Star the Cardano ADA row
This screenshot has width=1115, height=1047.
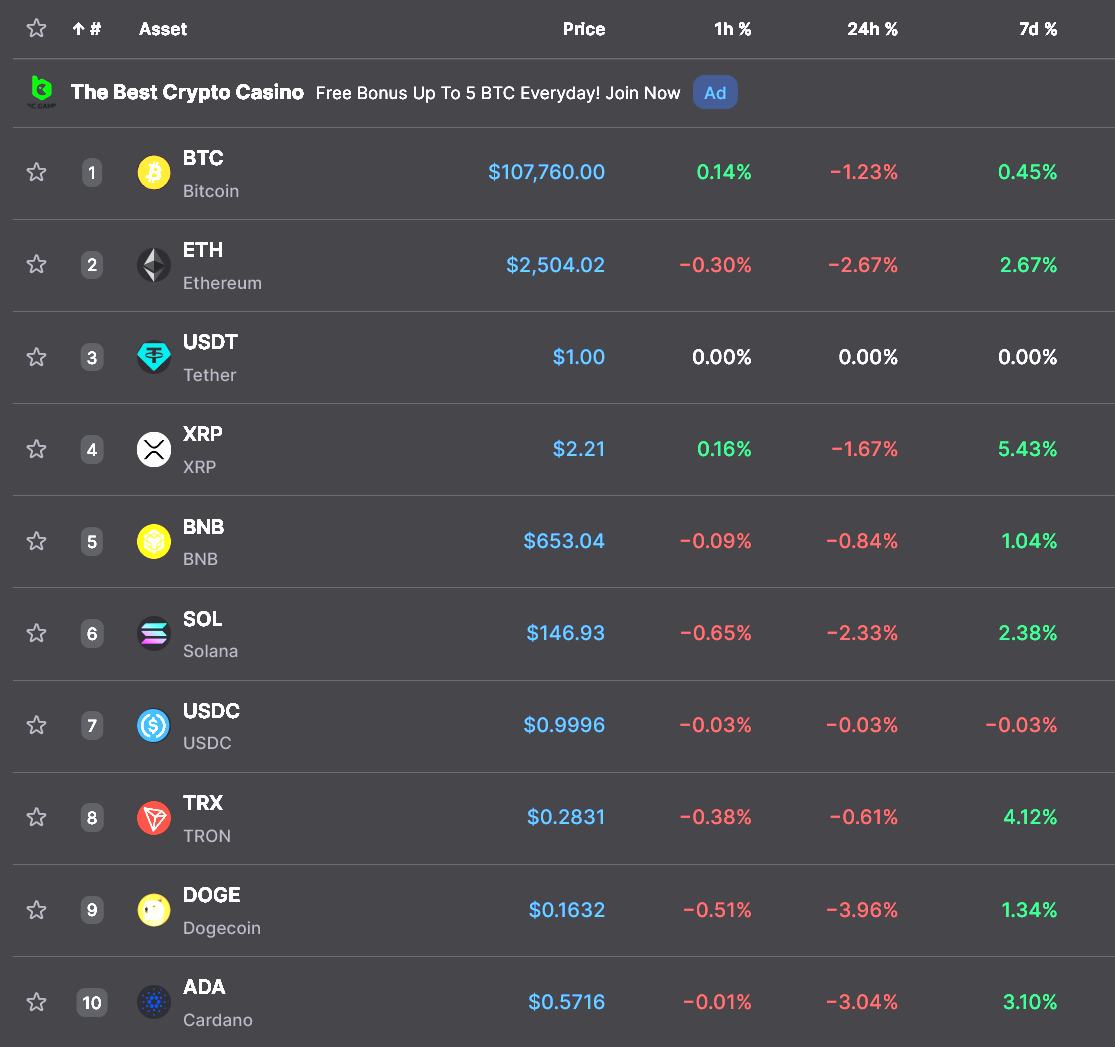pos(36,1002)
